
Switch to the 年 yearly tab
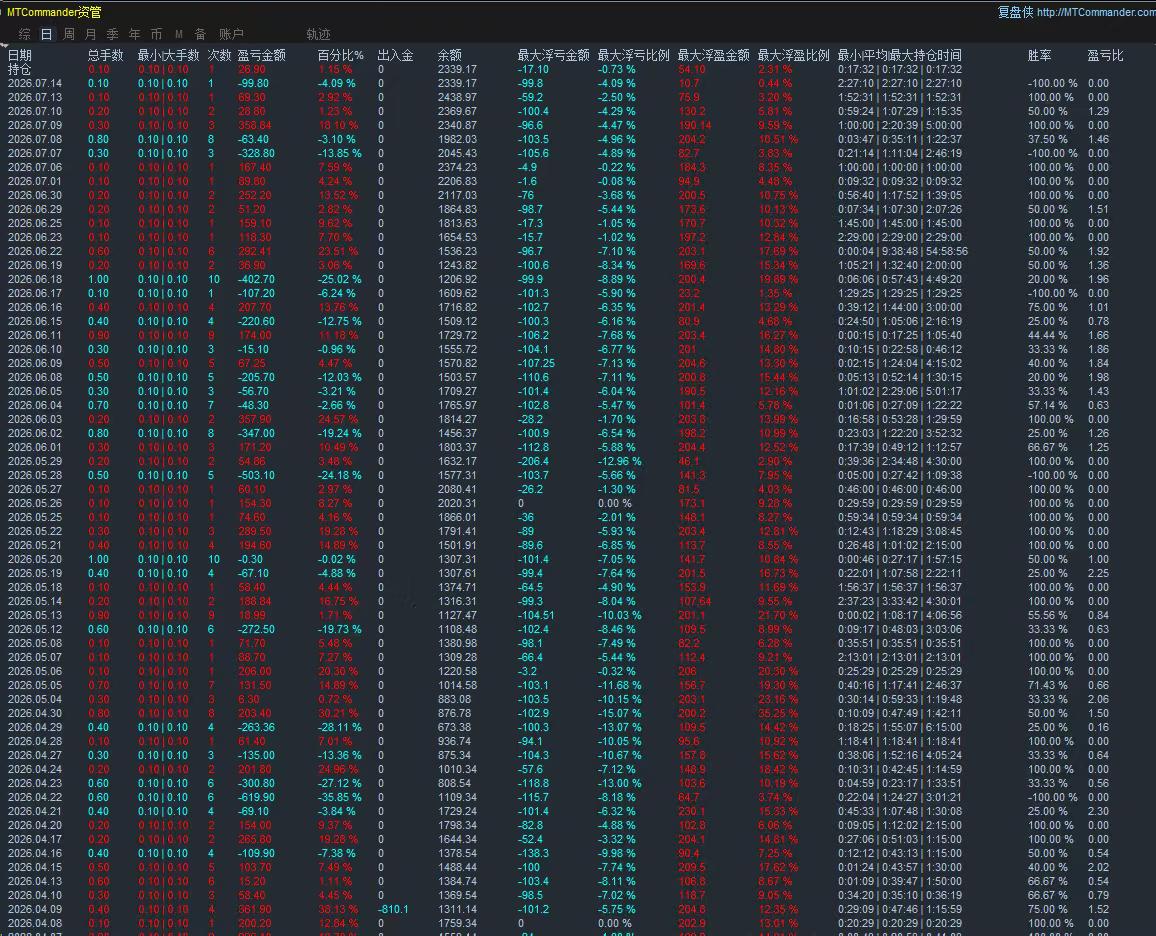tap(134, 34)
